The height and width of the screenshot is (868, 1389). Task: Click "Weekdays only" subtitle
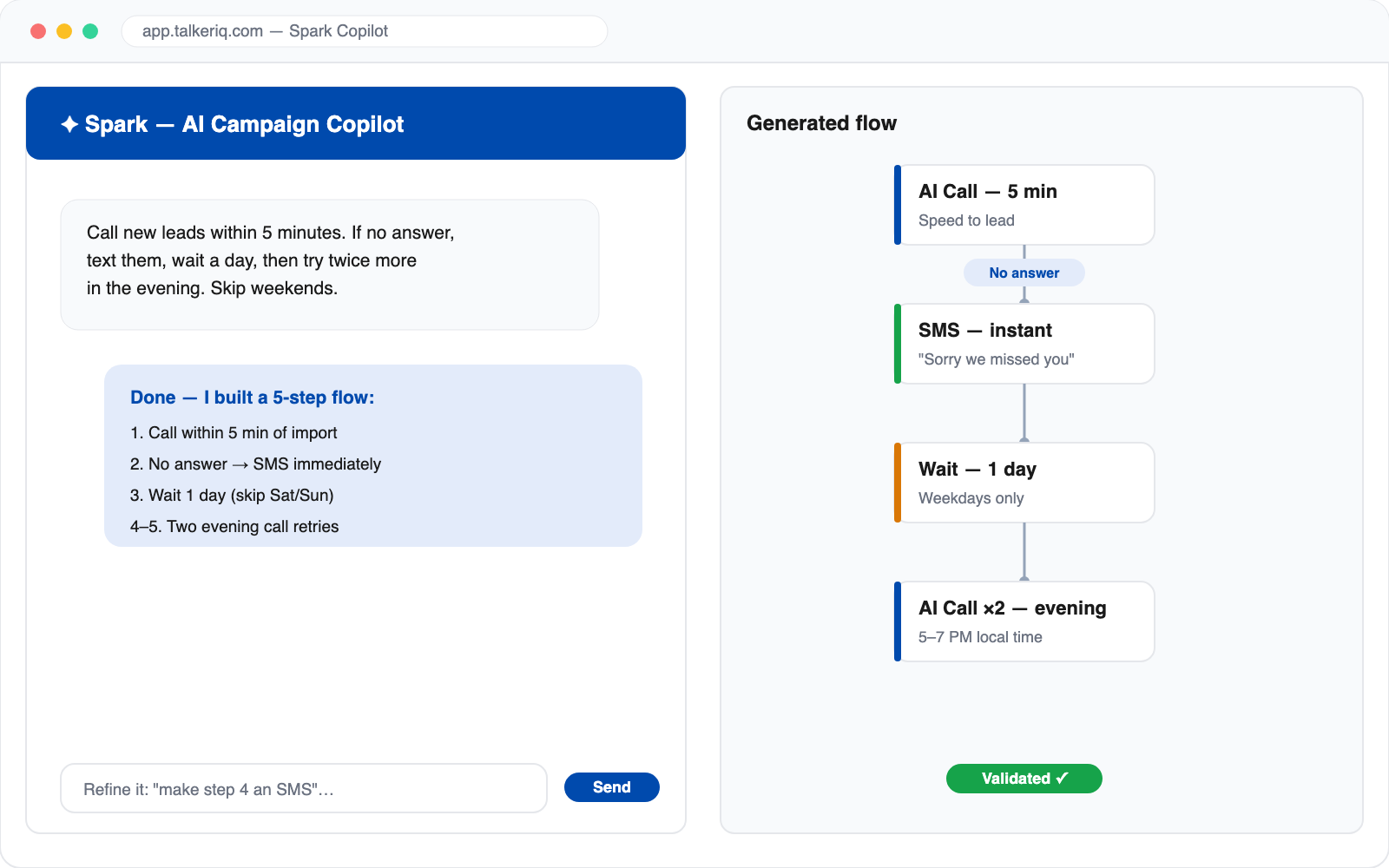point(971,498)
